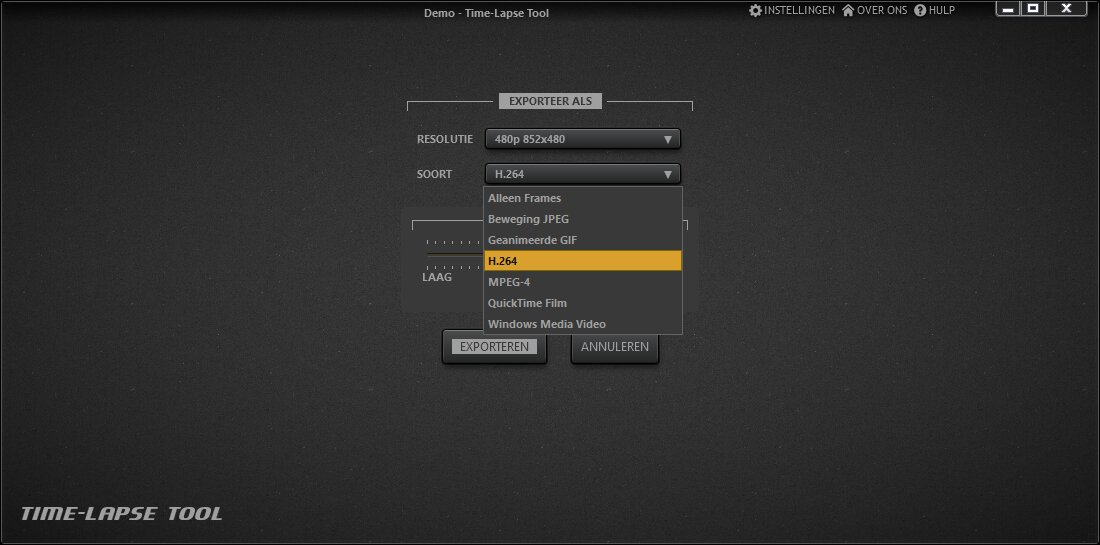Click the quality slider track above LAAG
The image size is (1100, 545).
click(x=453, y=254)
